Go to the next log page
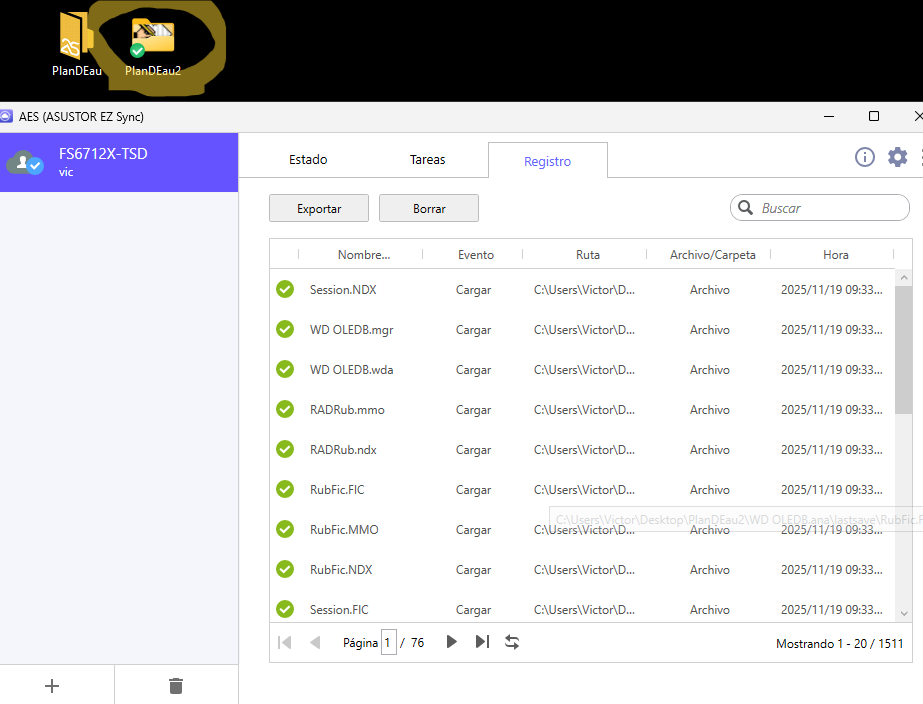923x704 pixels. click(451, 642)
